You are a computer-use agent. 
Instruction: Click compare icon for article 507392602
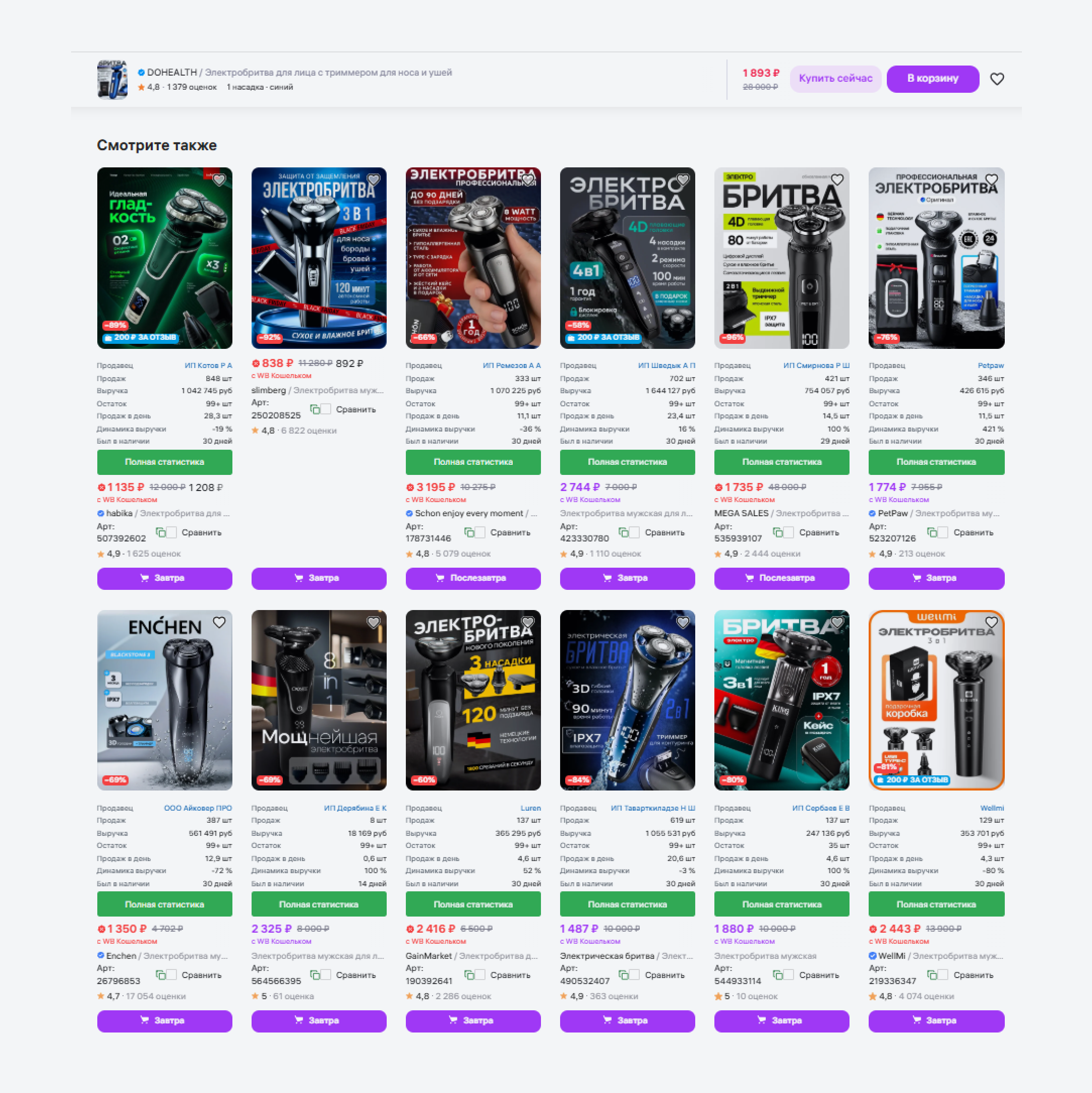pos(161,532)
